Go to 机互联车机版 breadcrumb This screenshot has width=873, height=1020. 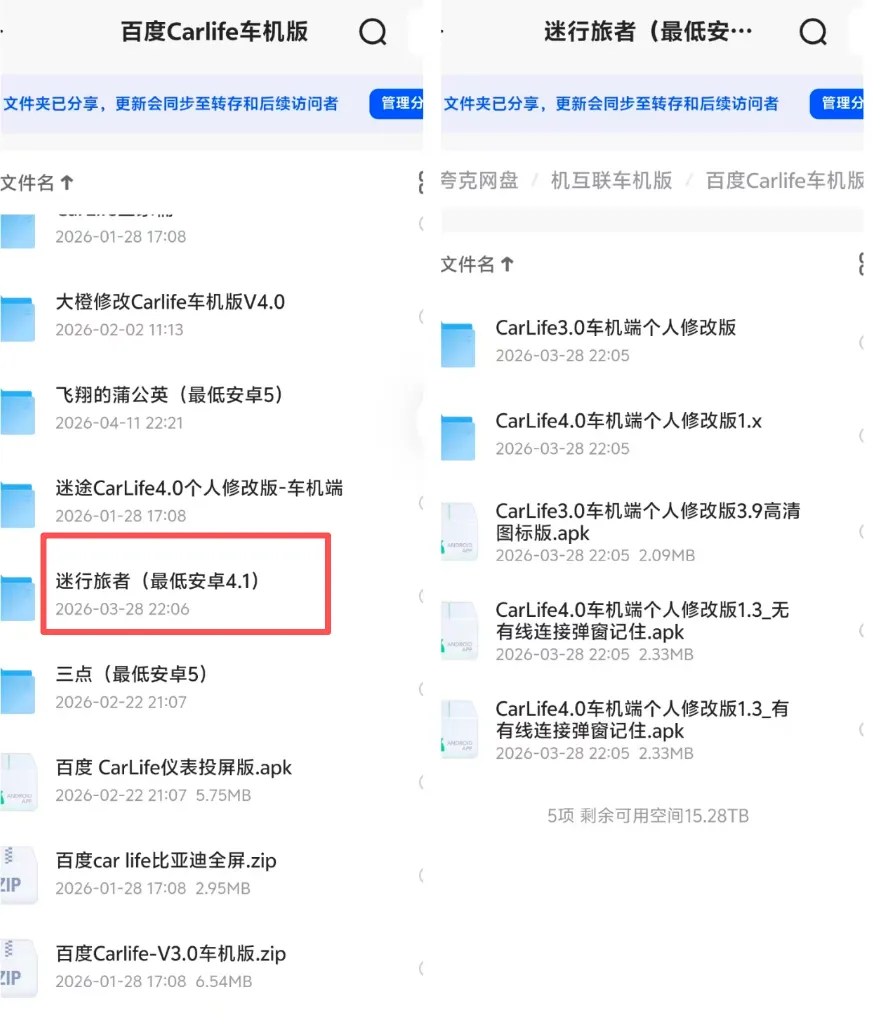tap(611, 180)
